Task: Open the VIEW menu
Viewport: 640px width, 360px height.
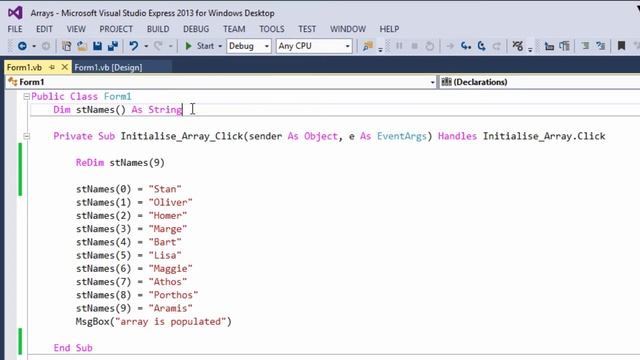Action: click(x=76, y=29)
